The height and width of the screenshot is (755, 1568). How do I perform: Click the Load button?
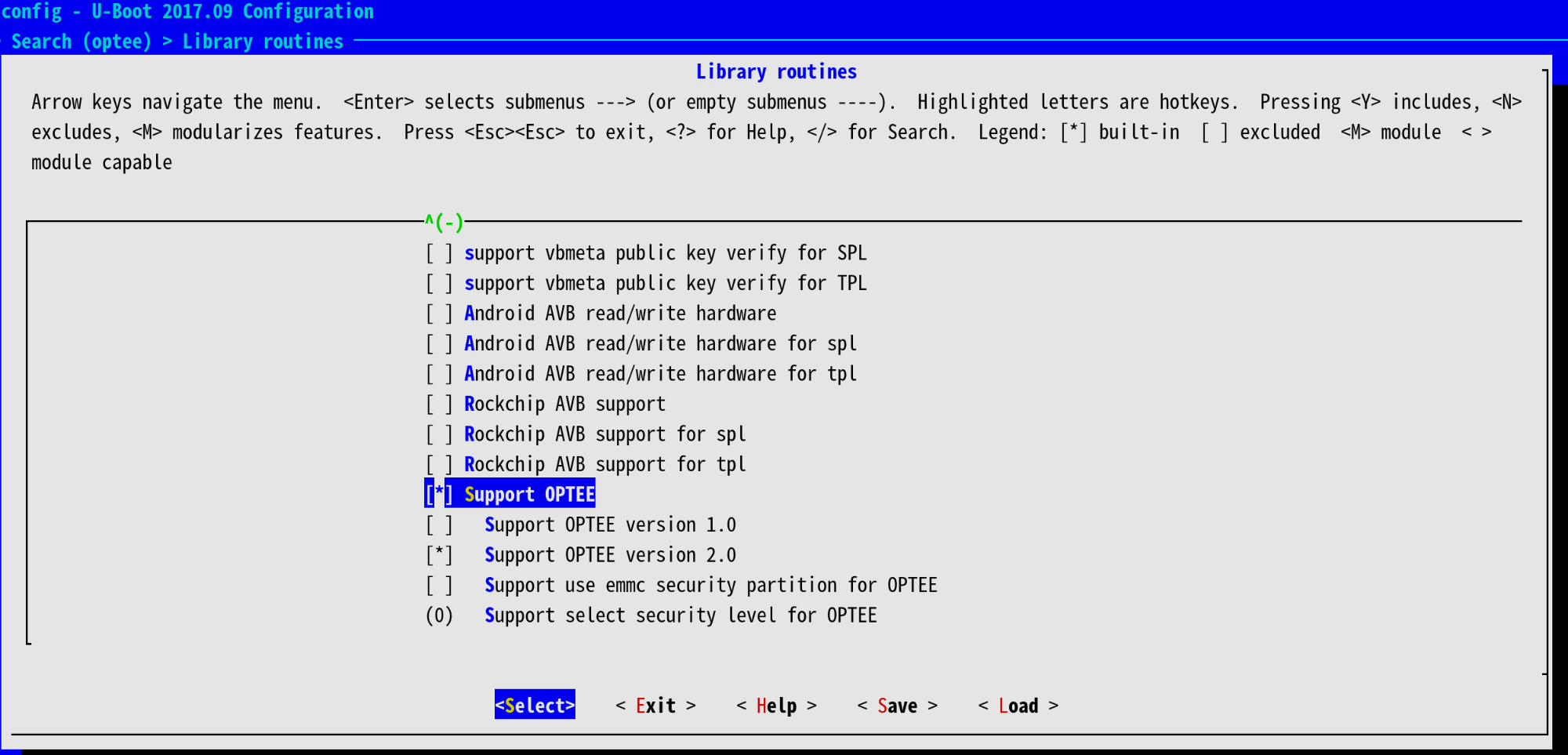(x=1018, y=706)
